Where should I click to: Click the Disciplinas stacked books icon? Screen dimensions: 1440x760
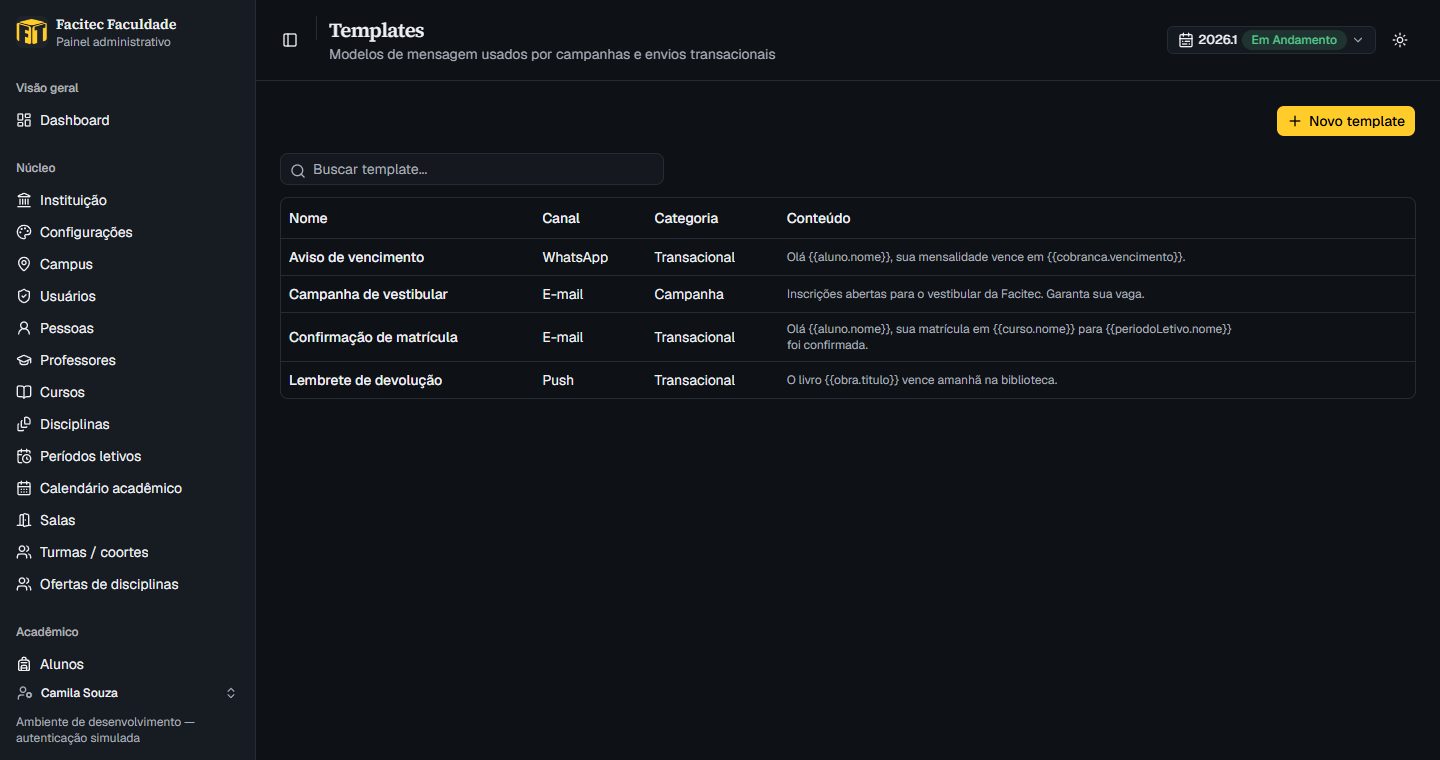pyautogui.click(x=24, y=424)
